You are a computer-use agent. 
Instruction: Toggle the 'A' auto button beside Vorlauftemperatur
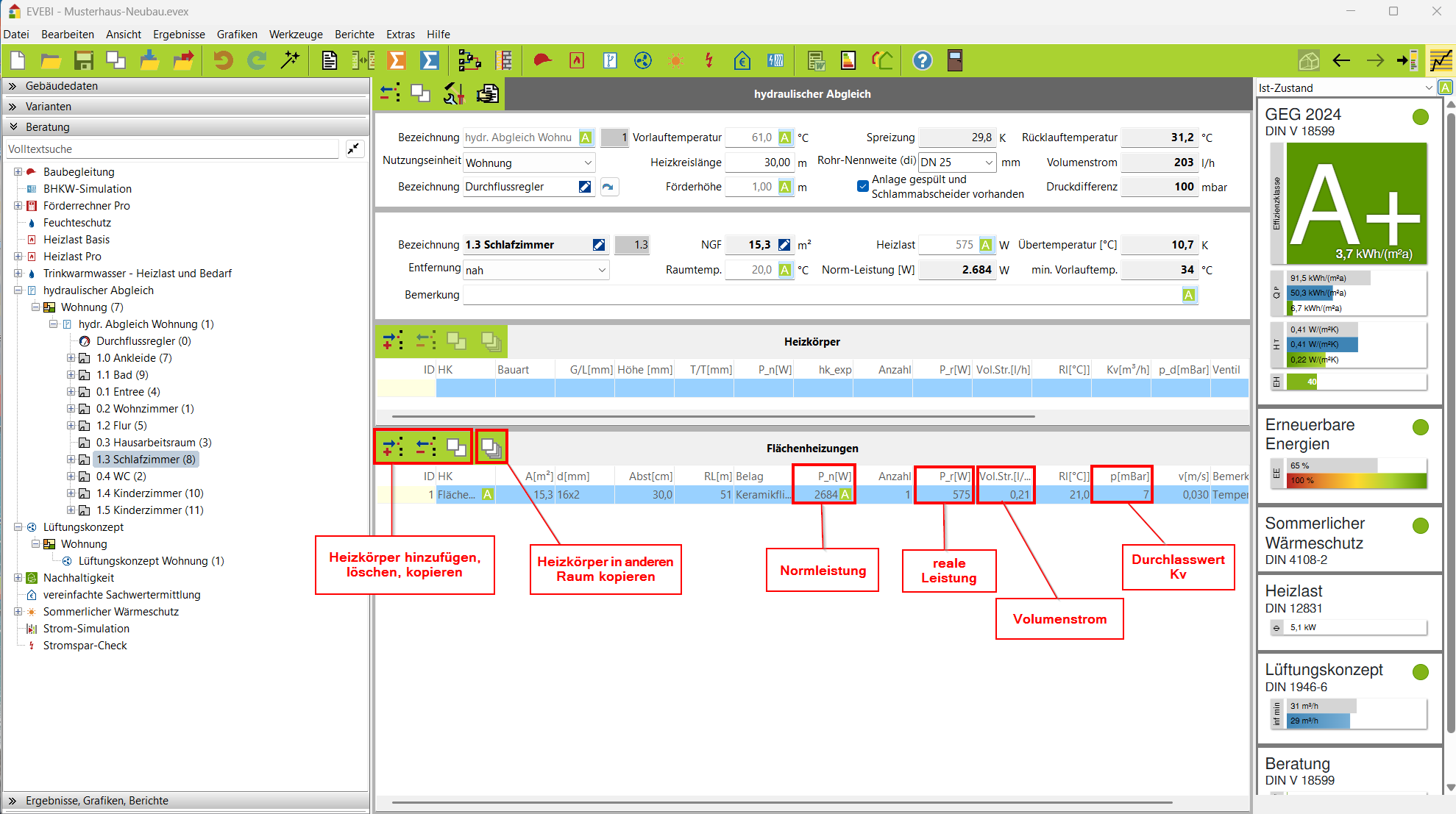(785, 138)
